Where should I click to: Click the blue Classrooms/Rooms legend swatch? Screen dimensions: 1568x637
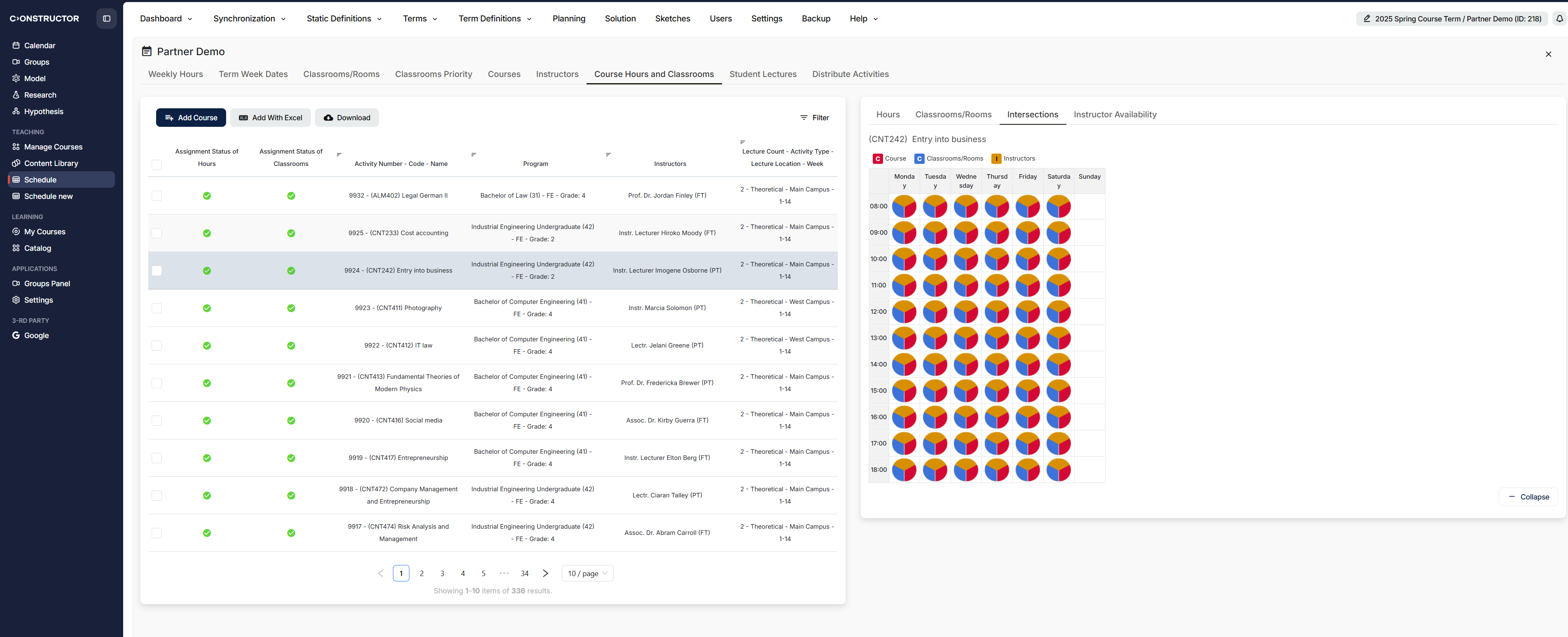[919, 158]
